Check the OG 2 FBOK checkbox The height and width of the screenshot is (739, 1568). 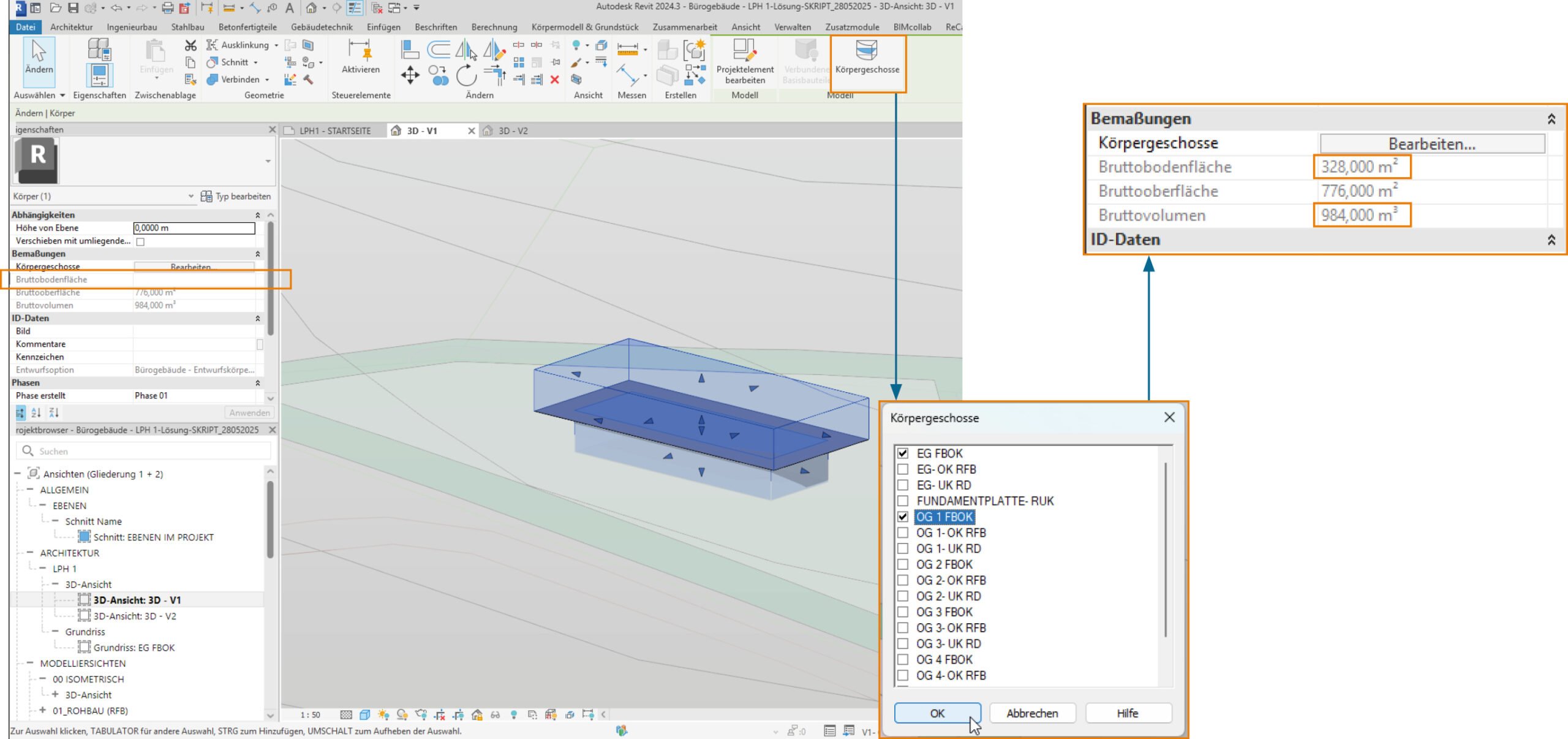click(x=903, y=564)
